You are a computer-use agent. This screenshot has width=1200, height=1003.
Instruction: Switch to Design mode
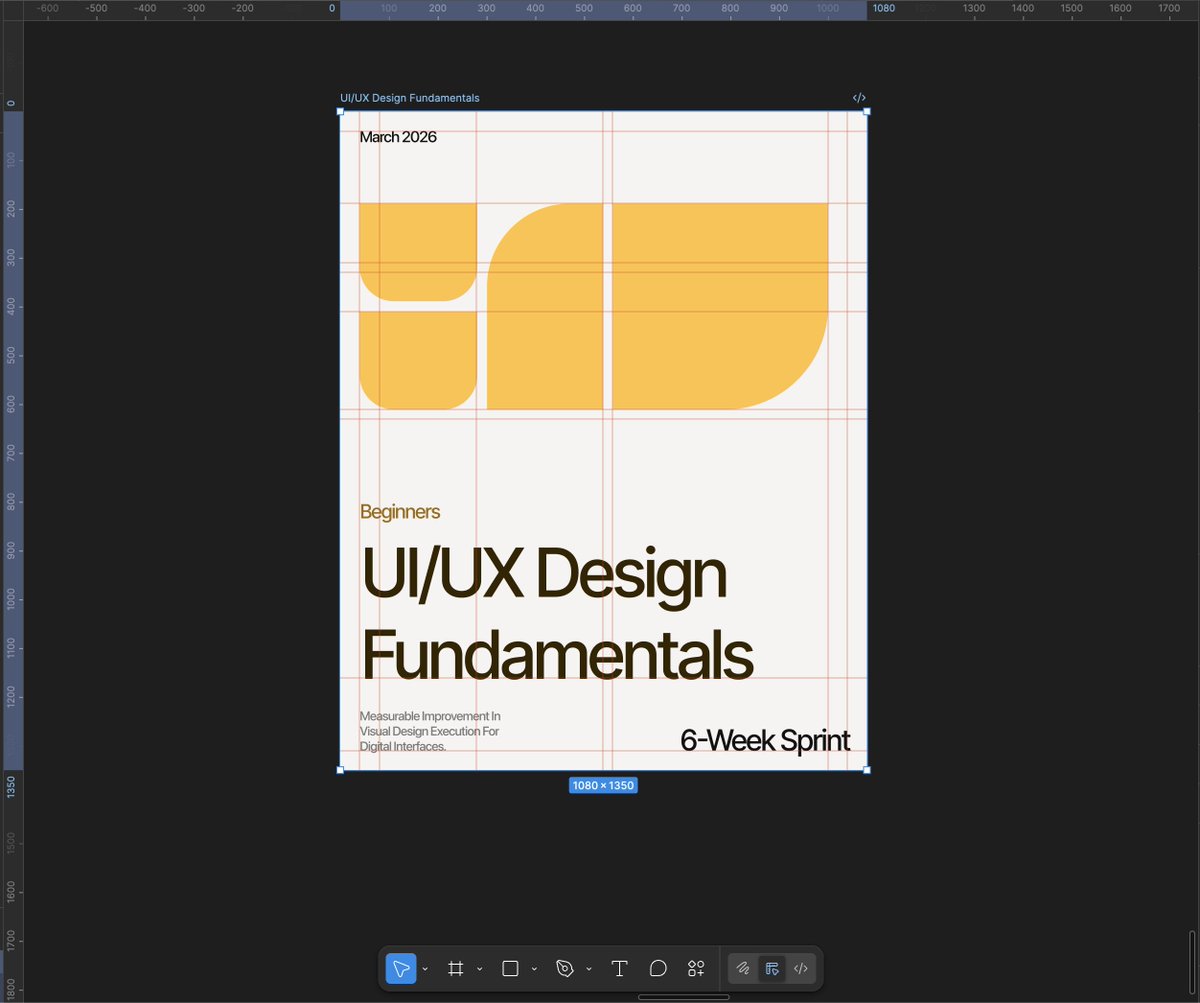[771, 968]
